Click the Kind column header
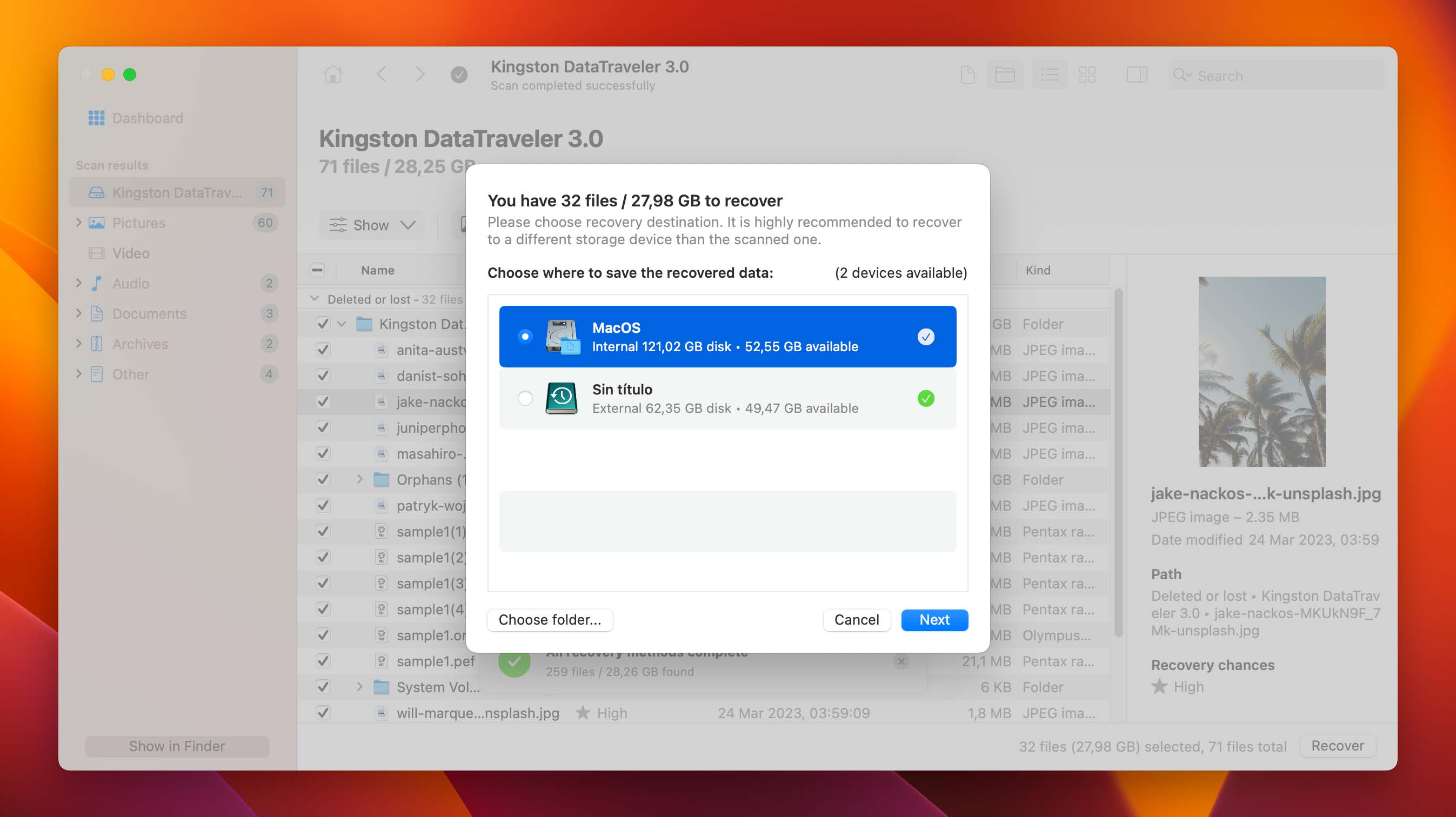This screenshot has width=1456, height=817. 1038,270
